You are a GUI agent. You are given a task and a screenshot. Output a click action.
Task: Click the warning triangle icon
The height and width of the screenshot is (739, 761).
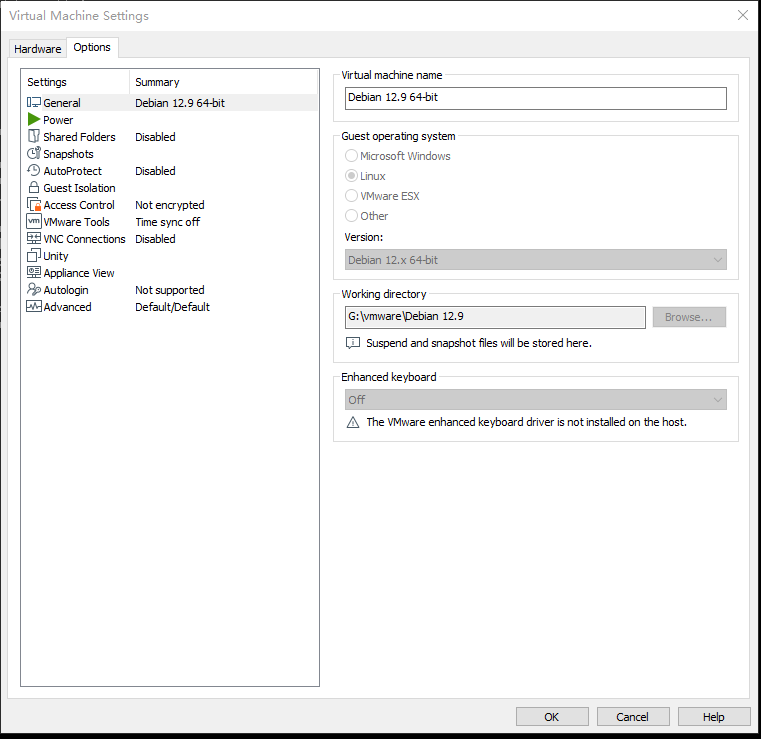tap(353, 422)
